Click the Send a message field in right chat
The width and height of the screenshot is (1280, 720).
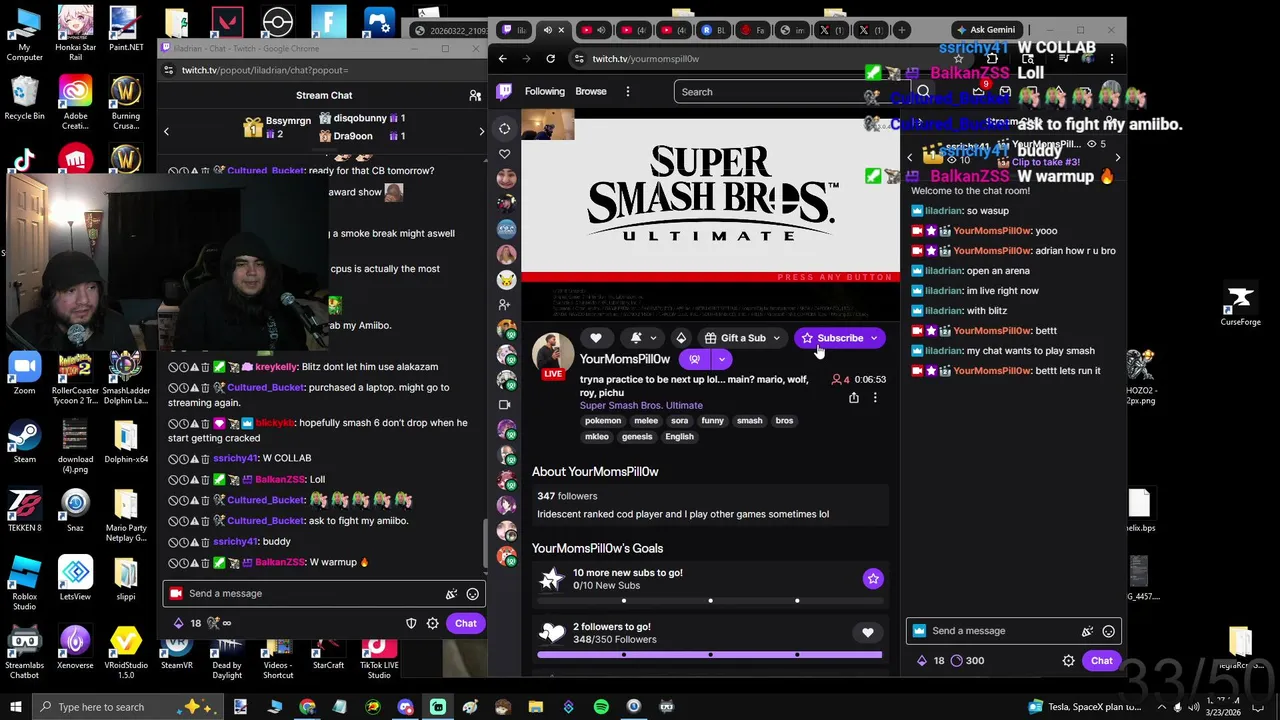pyautogui.click(x=1012, y=631)
